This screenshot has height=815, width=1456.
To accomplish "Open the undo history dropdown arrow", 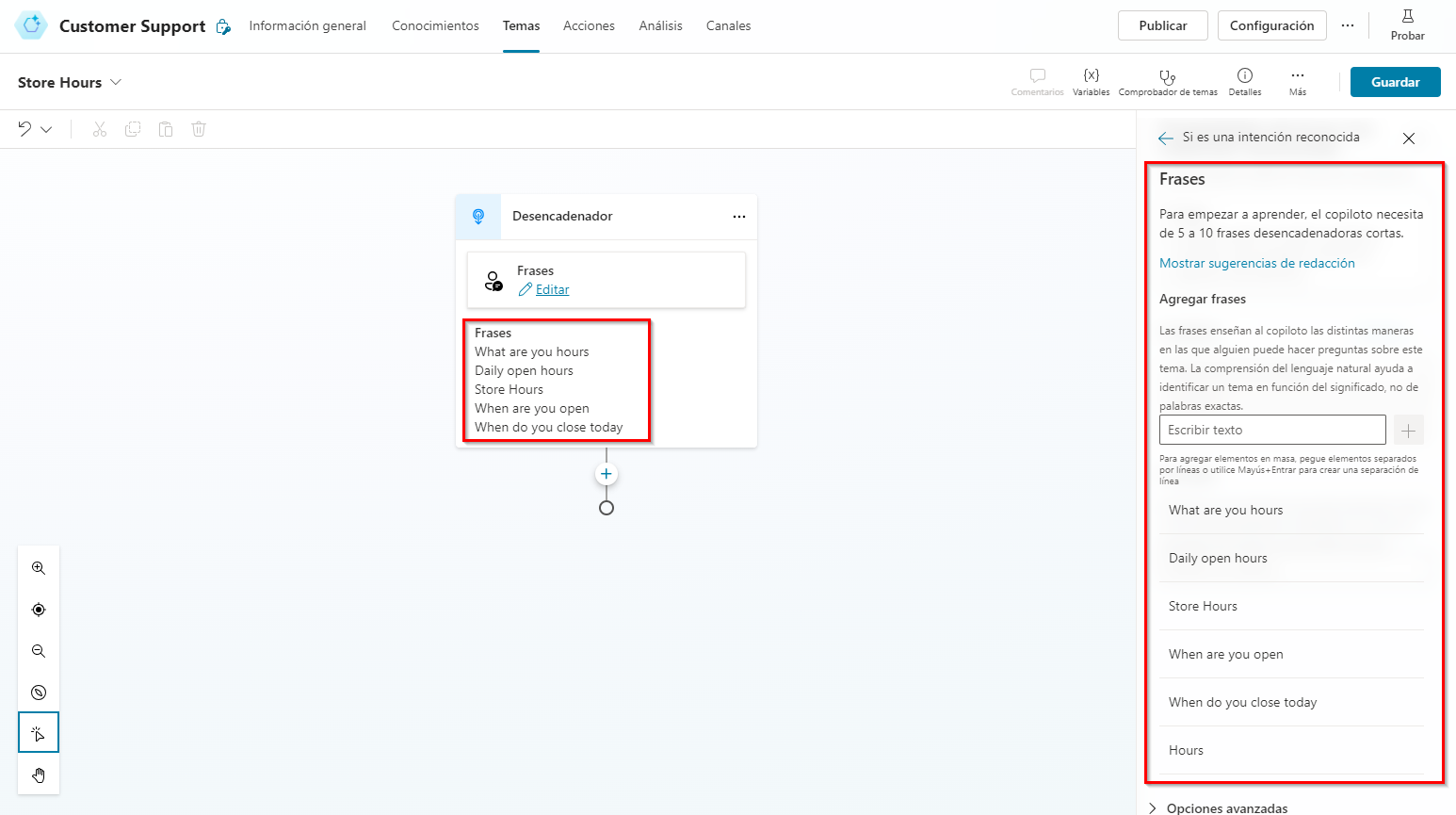I will [x=46, y=129].
